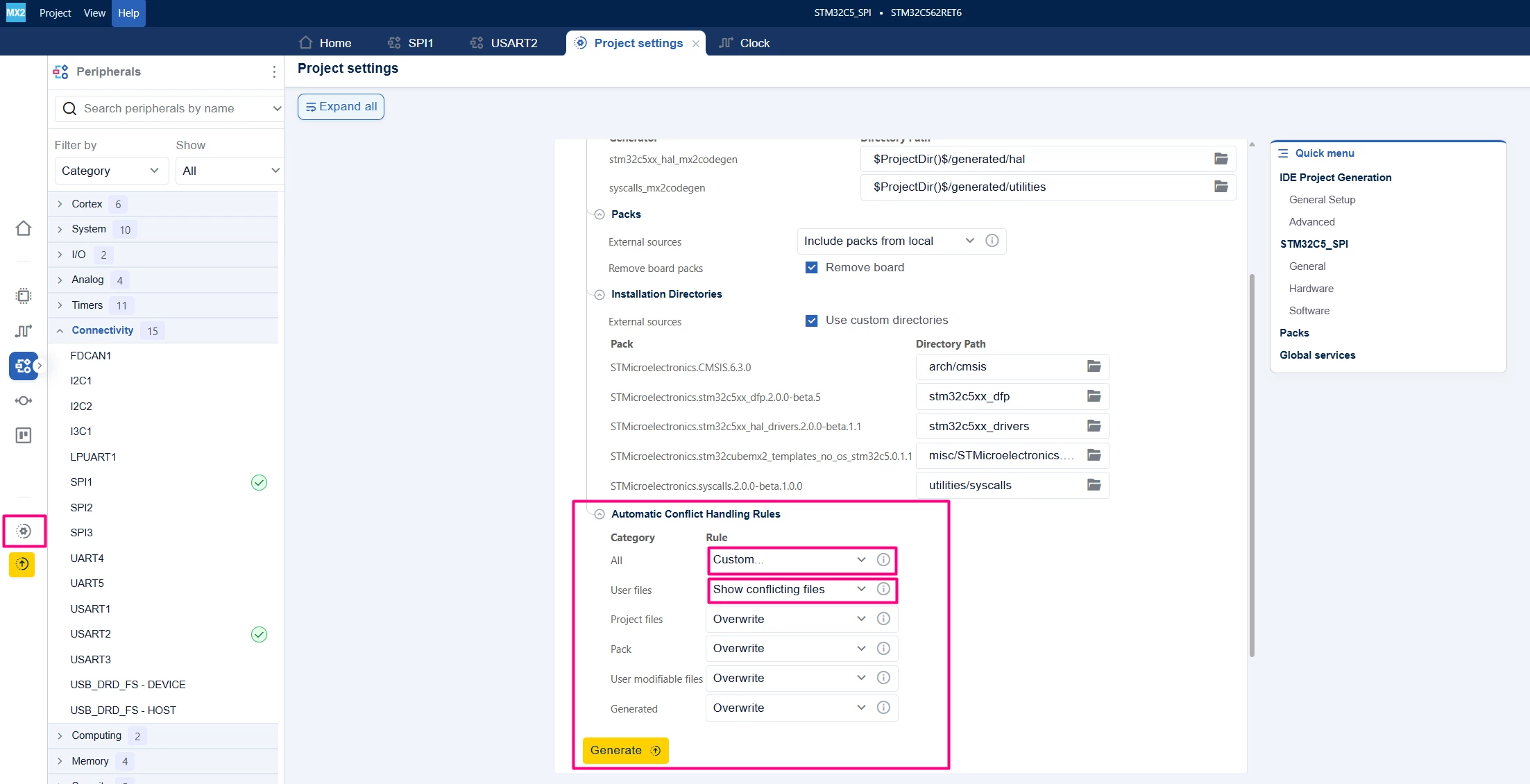Jump to General Setup in Quick menu
1530x784 pixels.
pyautogui.click(x=1322, y=200)
